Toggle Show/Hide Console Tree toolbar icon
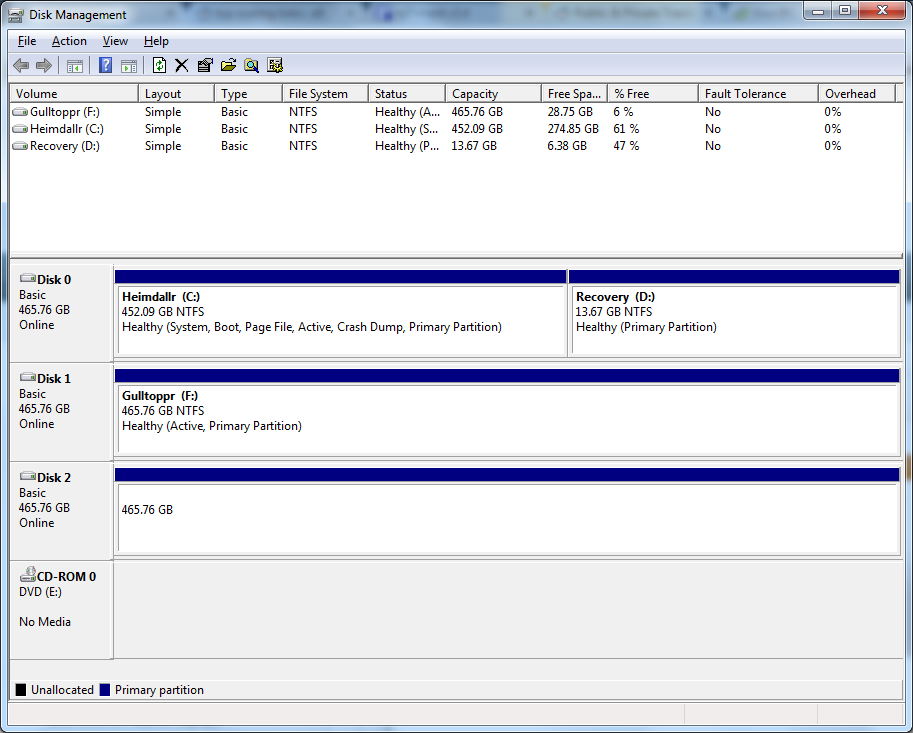 [75, 66]
